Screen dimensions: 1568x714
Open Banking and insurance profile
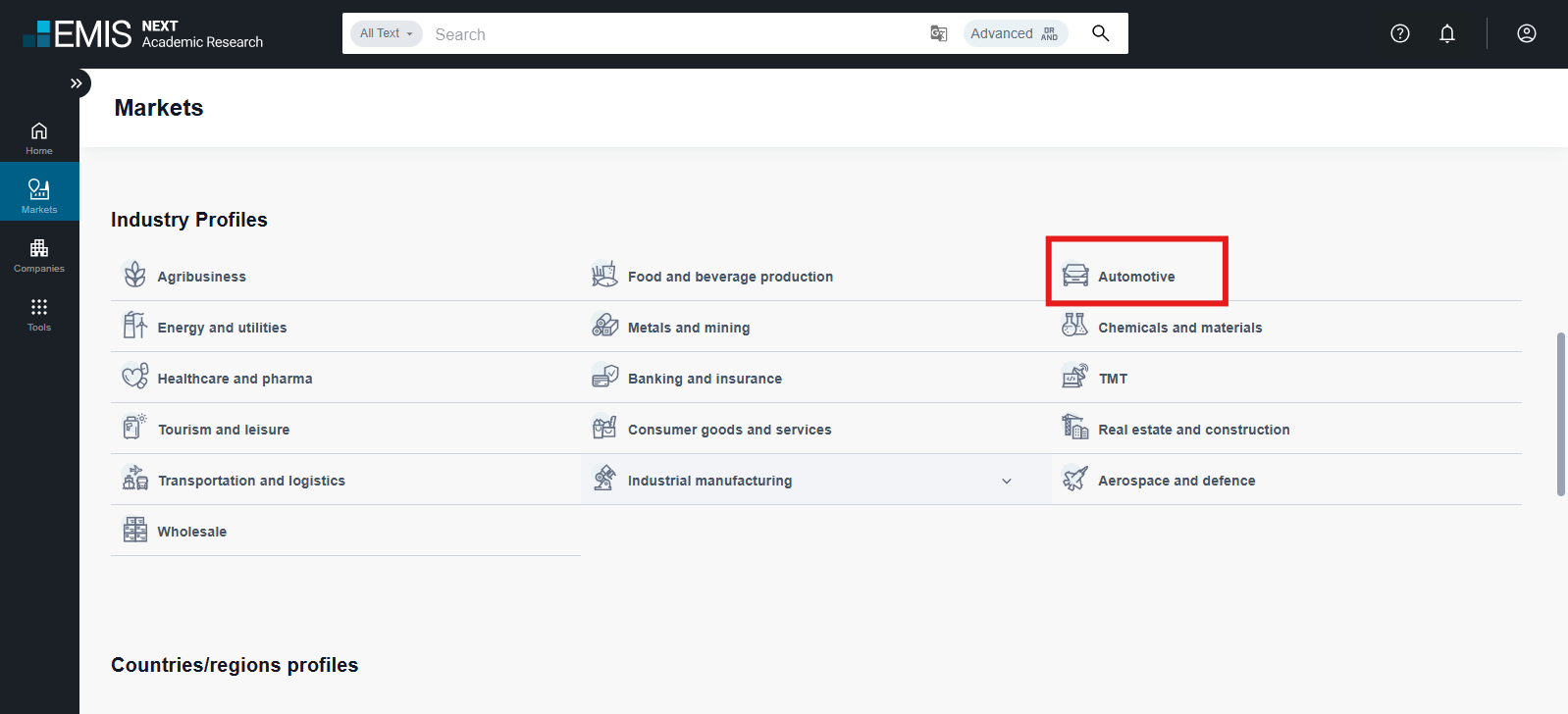[704, 379]
